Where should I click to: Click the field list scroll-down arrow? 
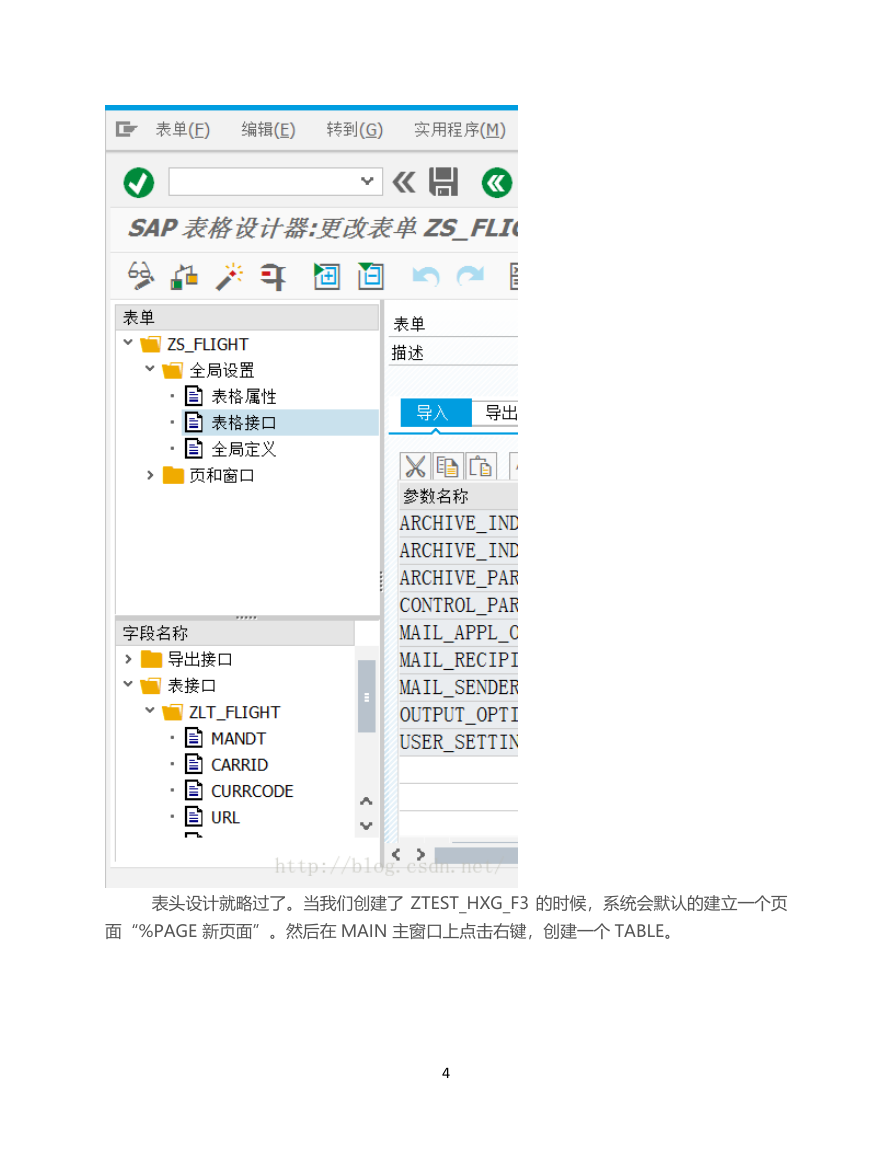click(x=366, y=826)
